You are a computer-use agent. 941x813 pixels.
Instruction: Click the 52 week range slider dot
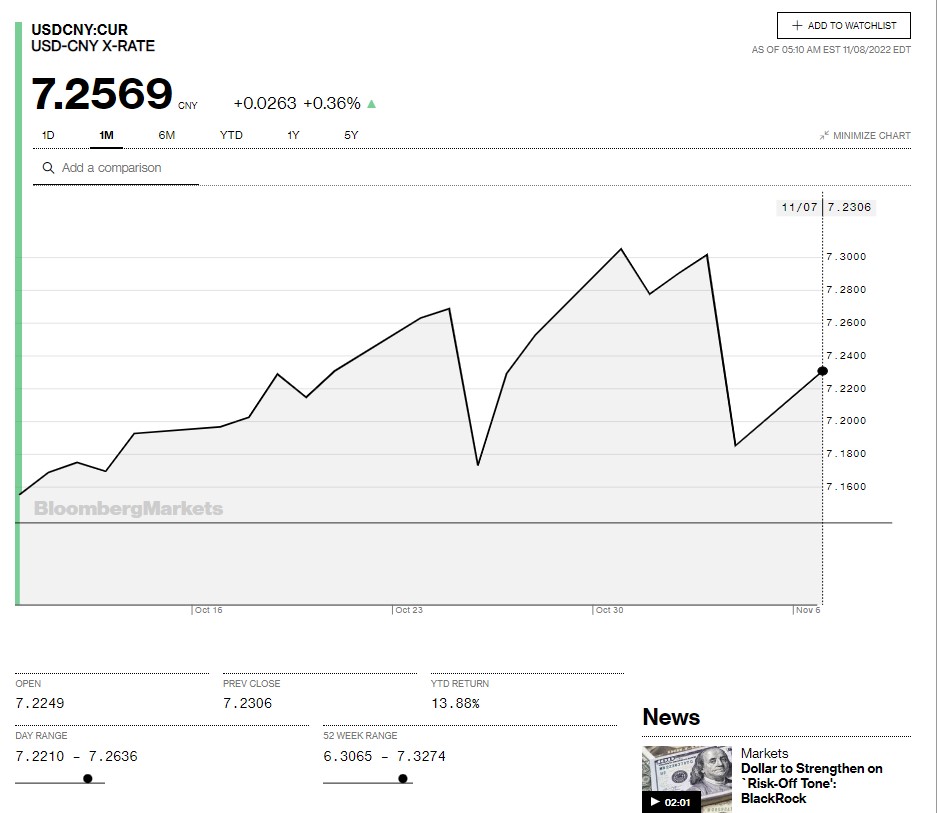click(403, 778)
